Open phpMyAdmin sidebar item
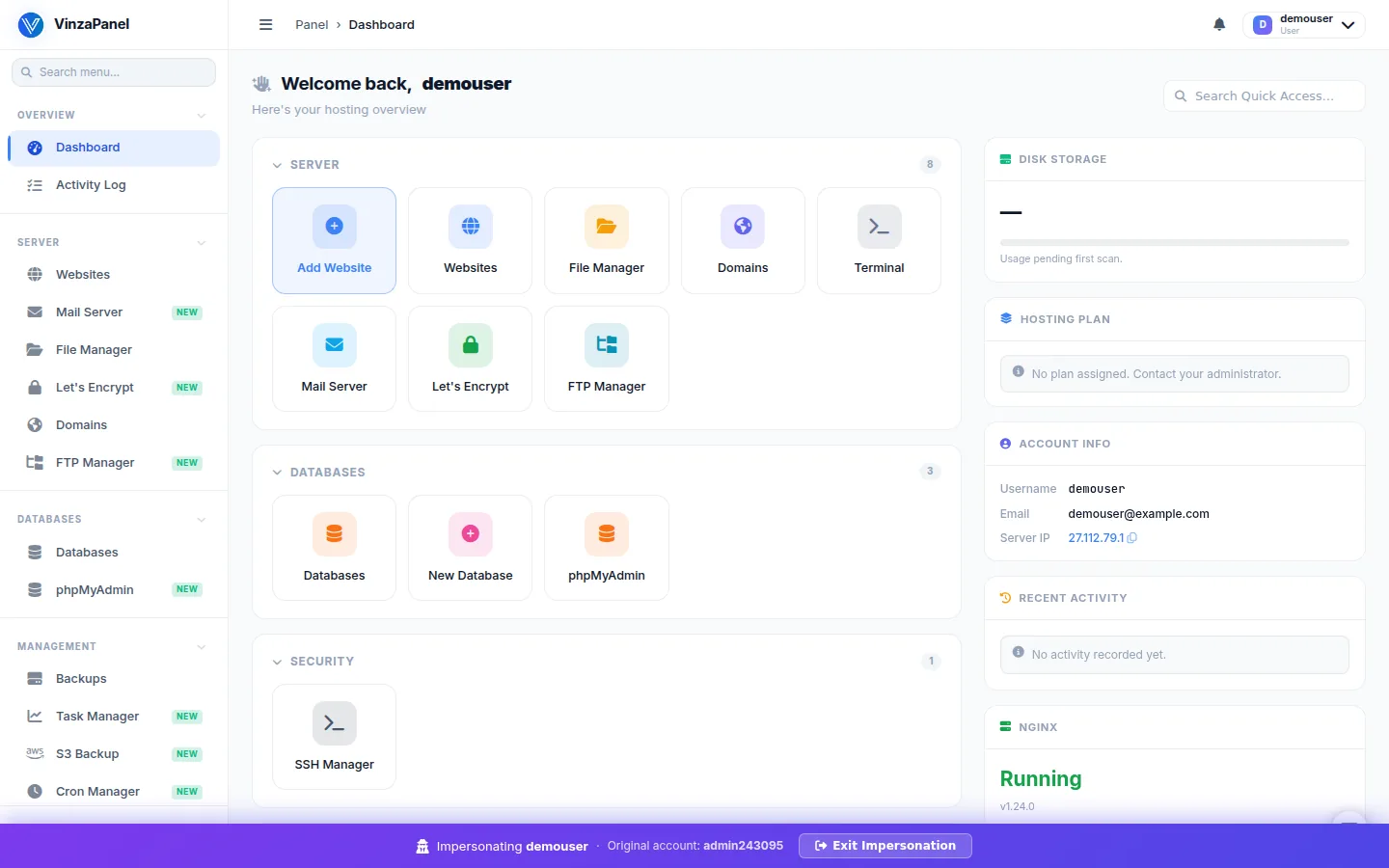This screenshot has width=1389, height=868. [114, 590]
